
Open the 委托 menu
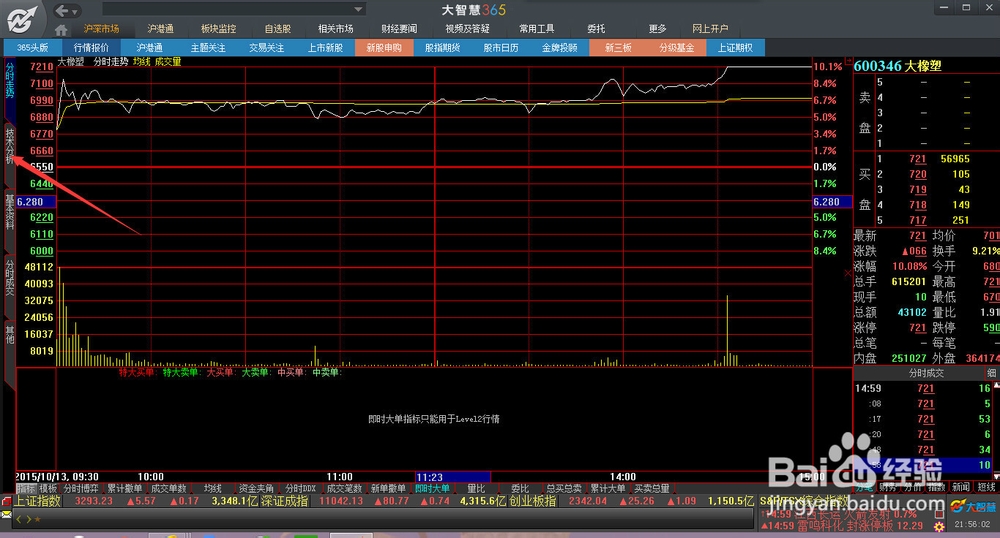(596, 29)
